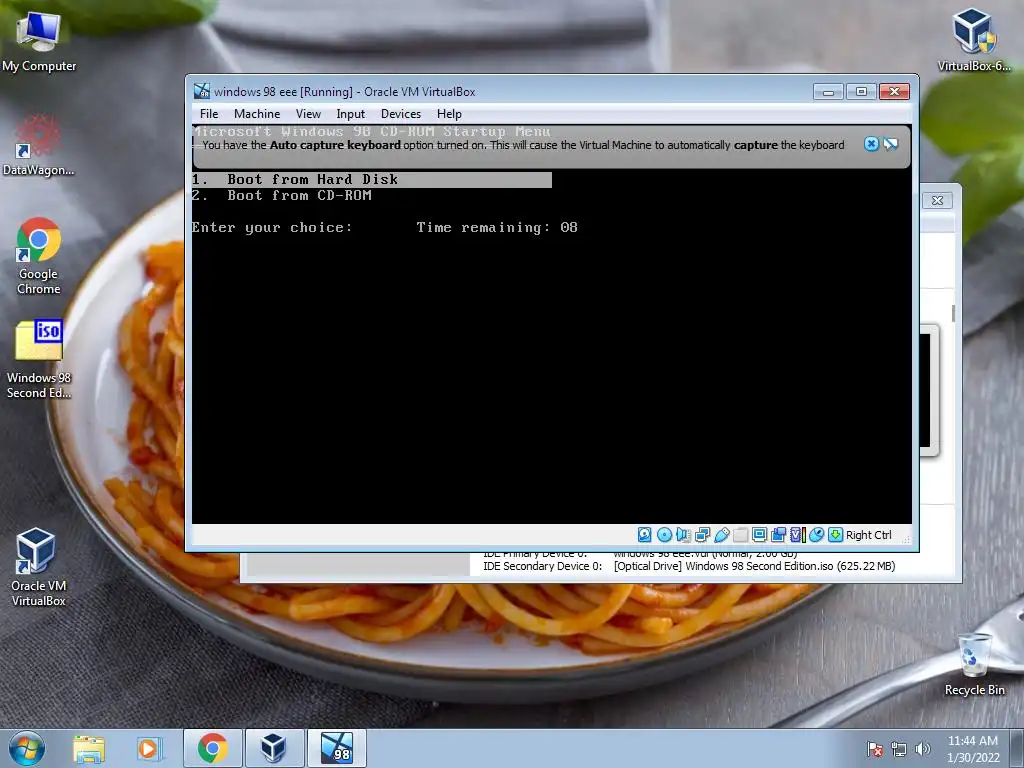Open the Machine menu

pyautogui.click(x=257, y=114)
